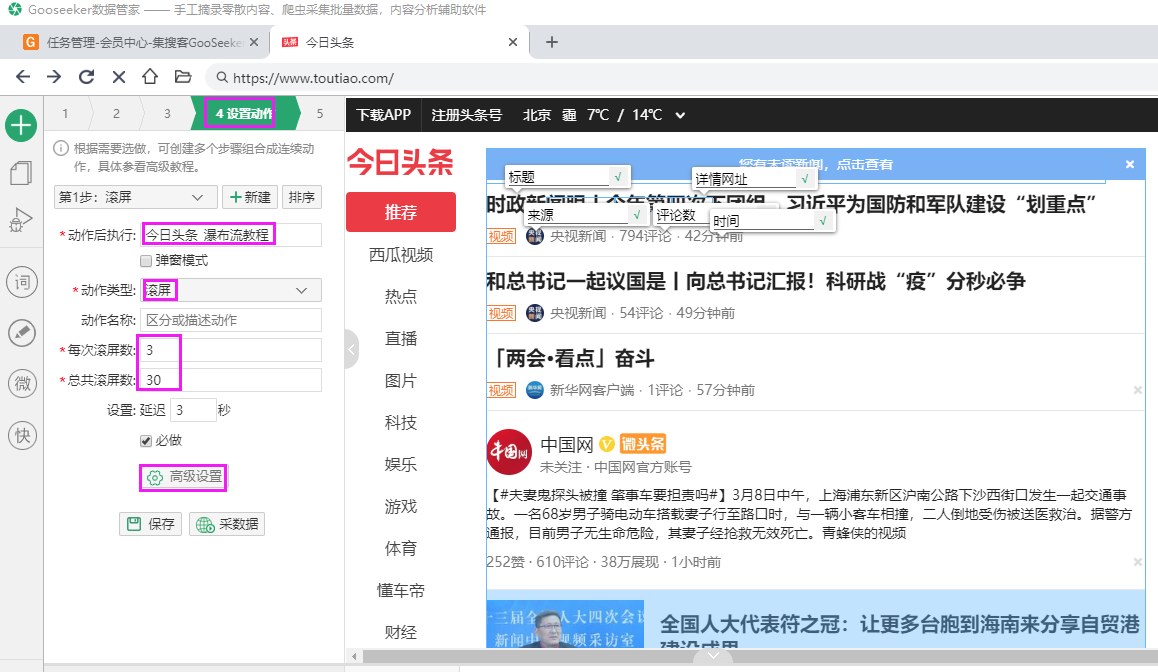Screen dimensions: 1158x672
Task: Click the 新建 button
Action: (x=250, y=197)
